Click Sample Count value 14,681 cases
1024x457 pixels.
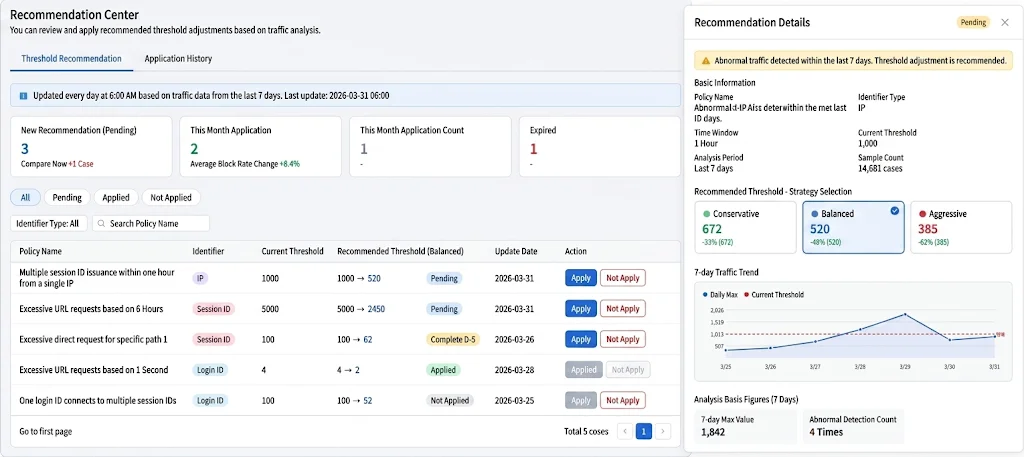click(x=881, y=168)
